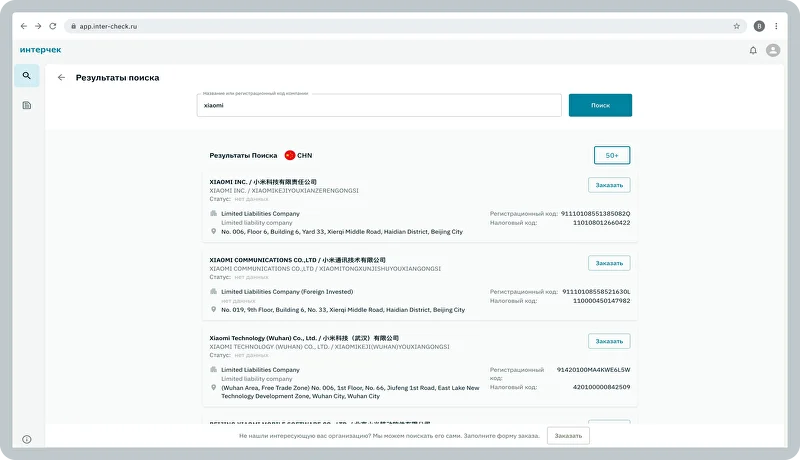Open the browser three-dot menu
This screenshot has width=800, height=460.
pos(777,26)
